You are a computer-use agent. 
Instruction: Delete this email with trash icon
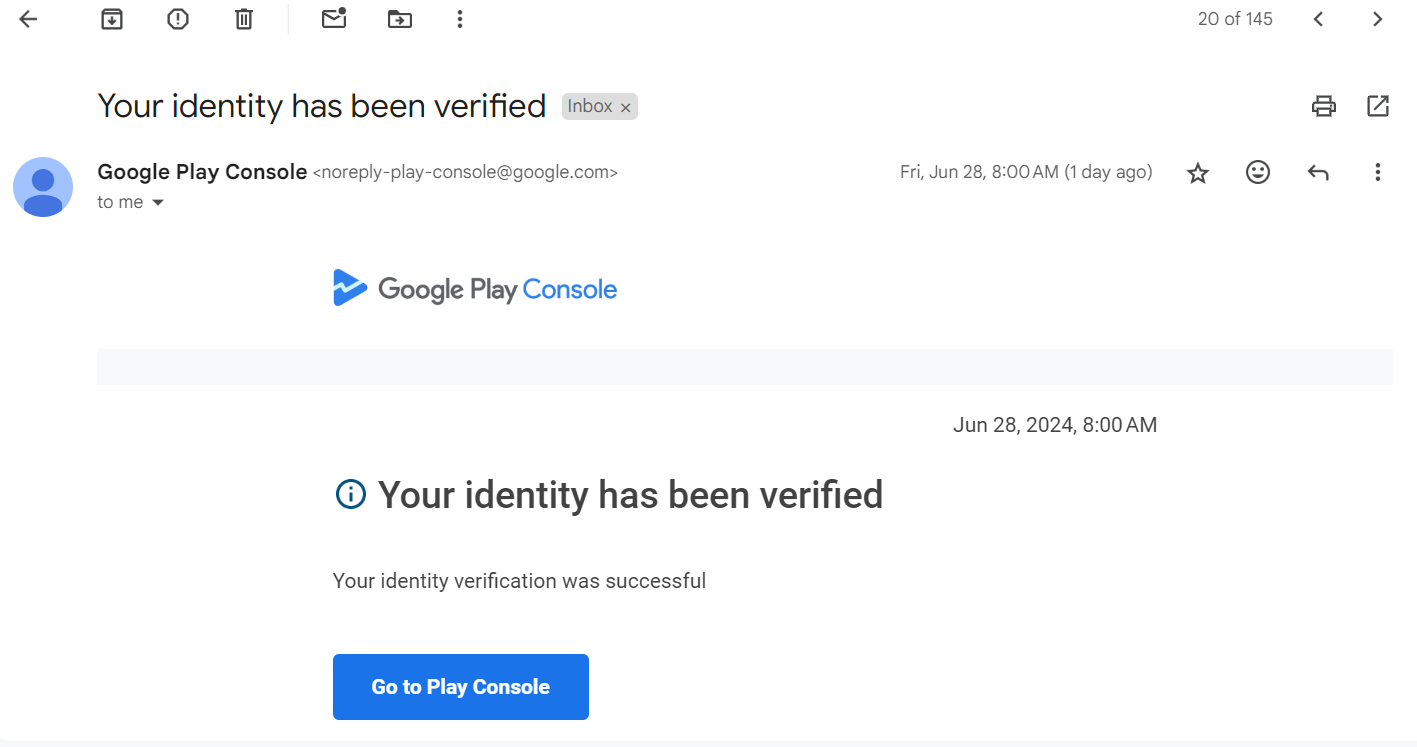244,19
